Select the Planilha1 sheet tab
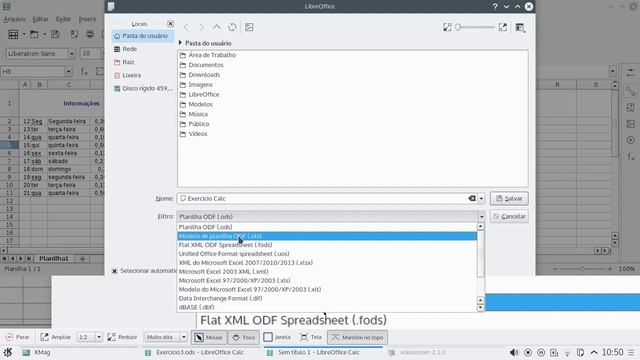640x360 pixels. click(x=53, y=259)
